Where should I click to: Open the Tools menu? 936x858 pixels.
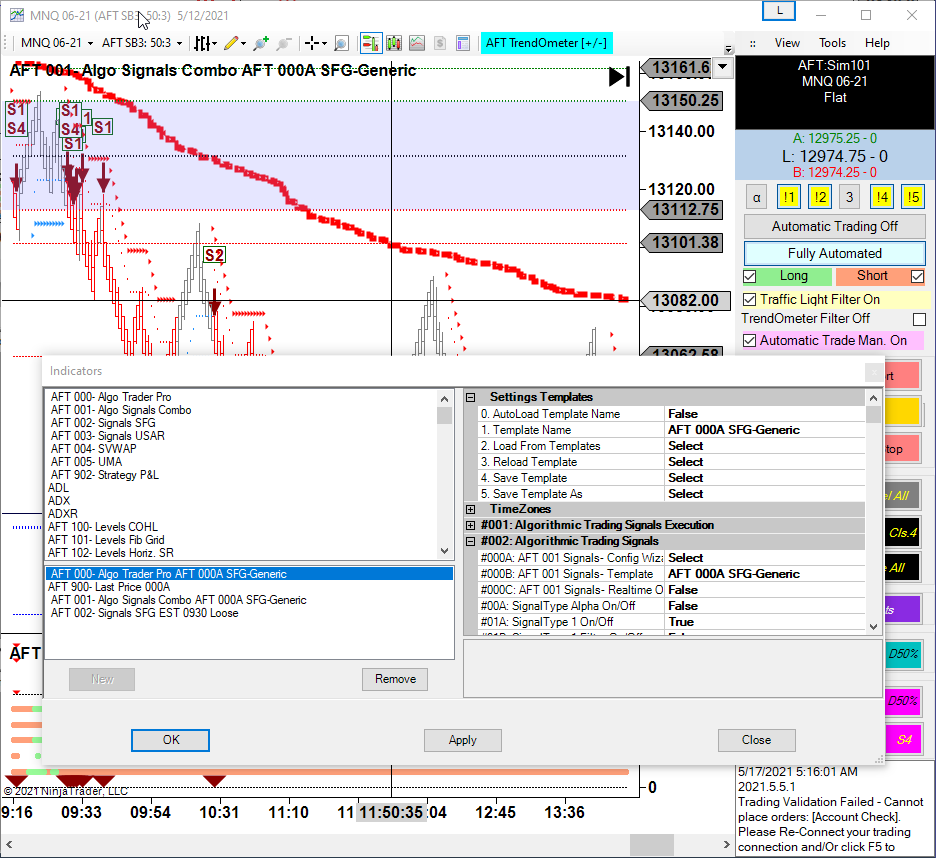point(832,43)
